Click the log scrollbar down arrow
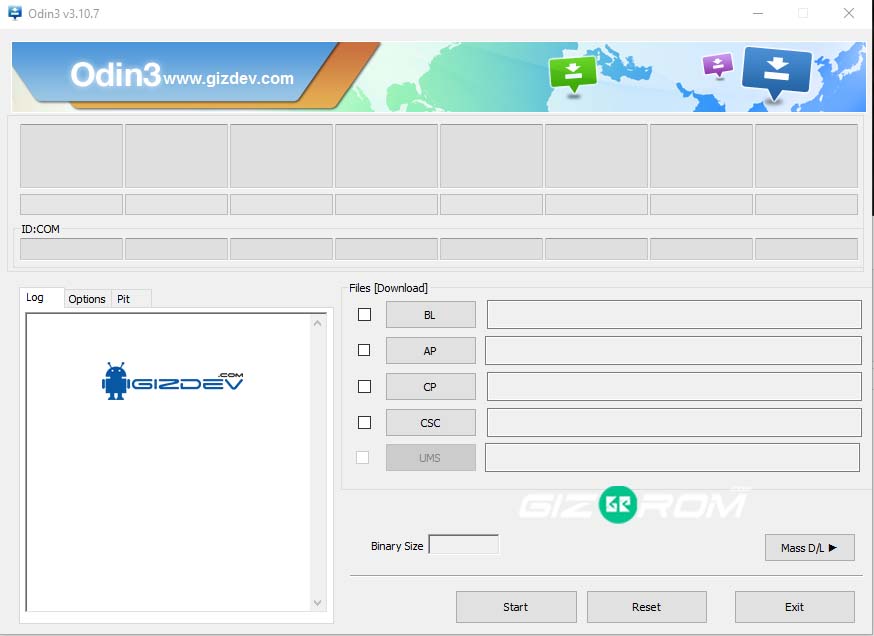 (318, 603)
